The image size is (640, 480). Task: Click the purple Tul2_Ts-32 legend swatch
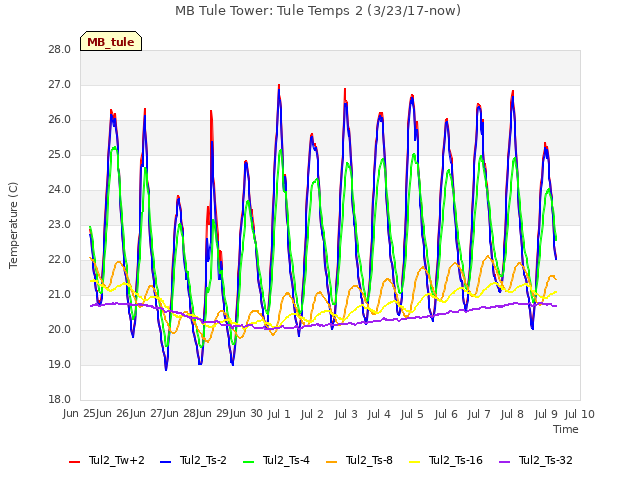pos(504,462)
